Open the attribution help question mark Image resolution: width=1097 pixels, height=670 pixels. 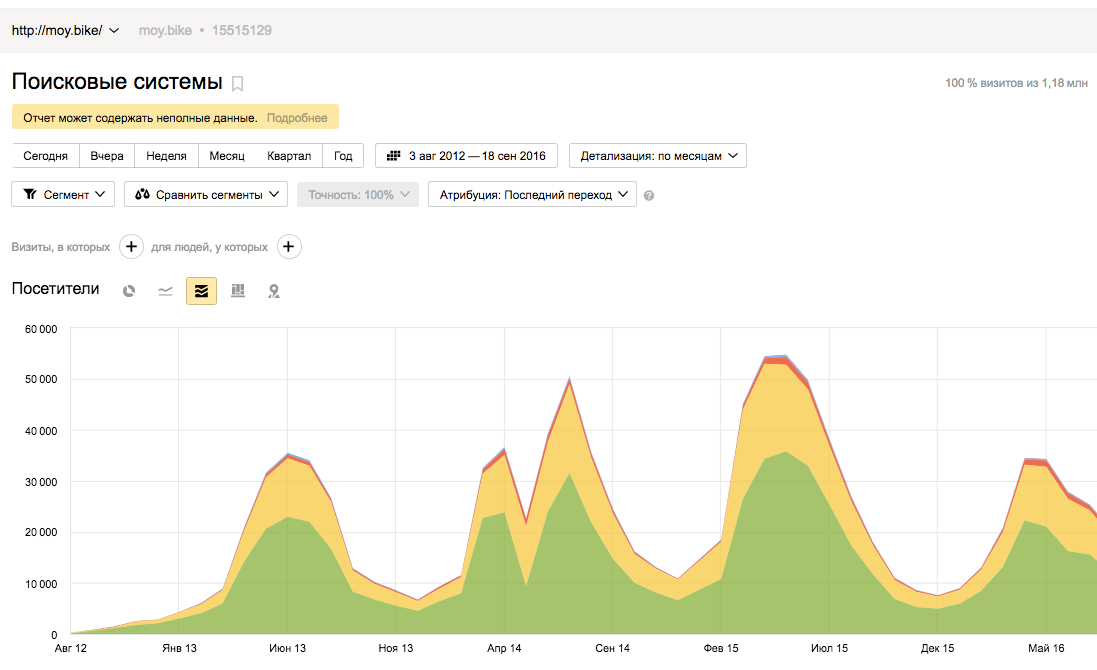pyautogui.click(x=649, y=196)
